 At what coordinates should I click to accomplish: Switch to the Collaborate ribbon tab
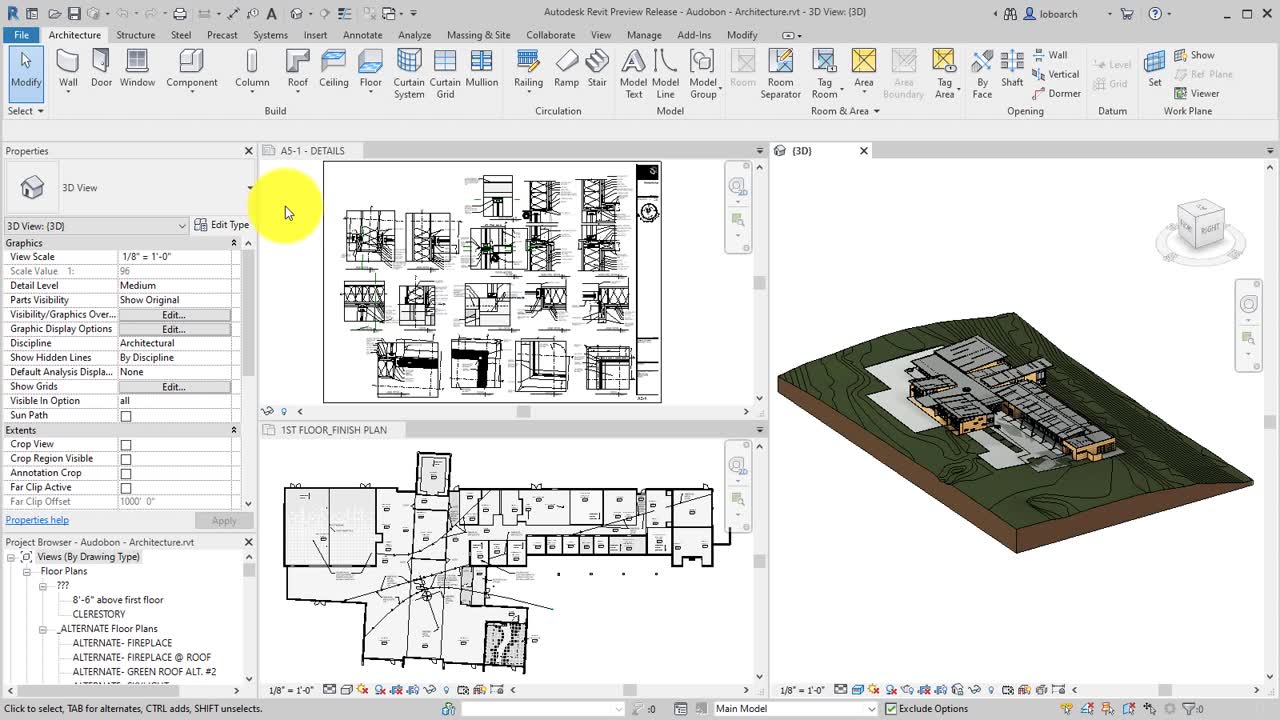pyautogui.click(x=551, y=35)
